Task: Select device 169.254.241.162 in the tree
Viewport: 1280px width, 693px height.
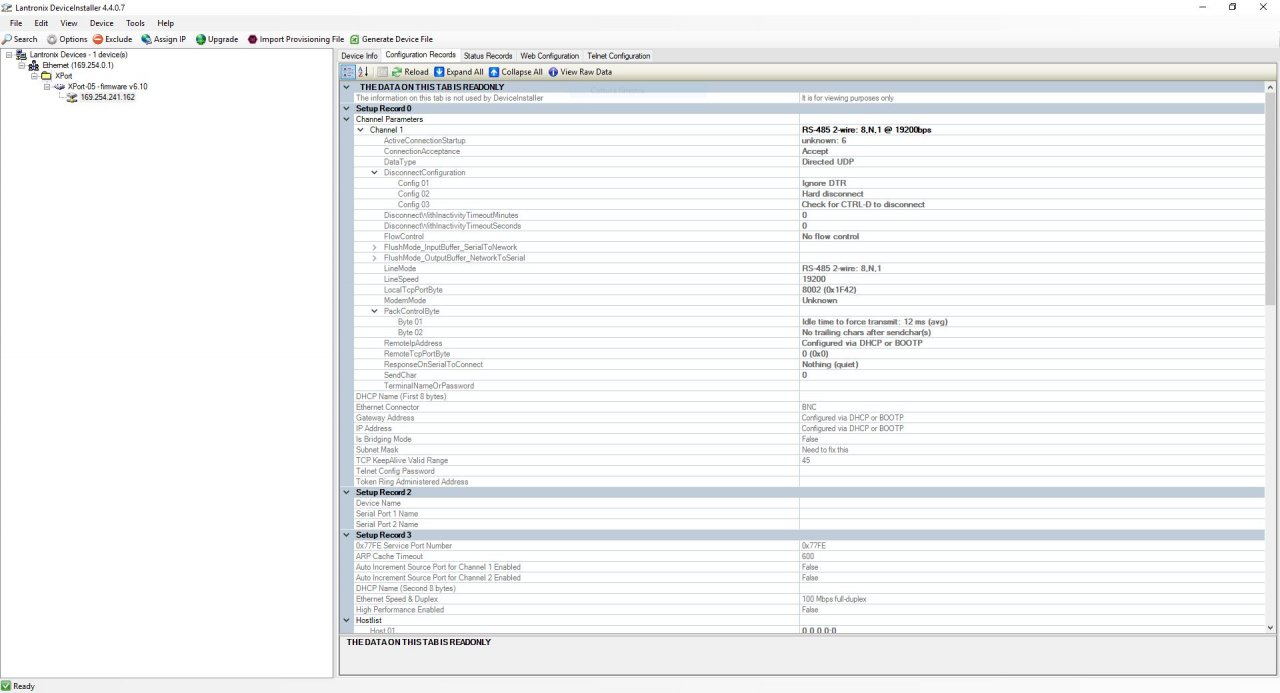Action: pos(107,98)
